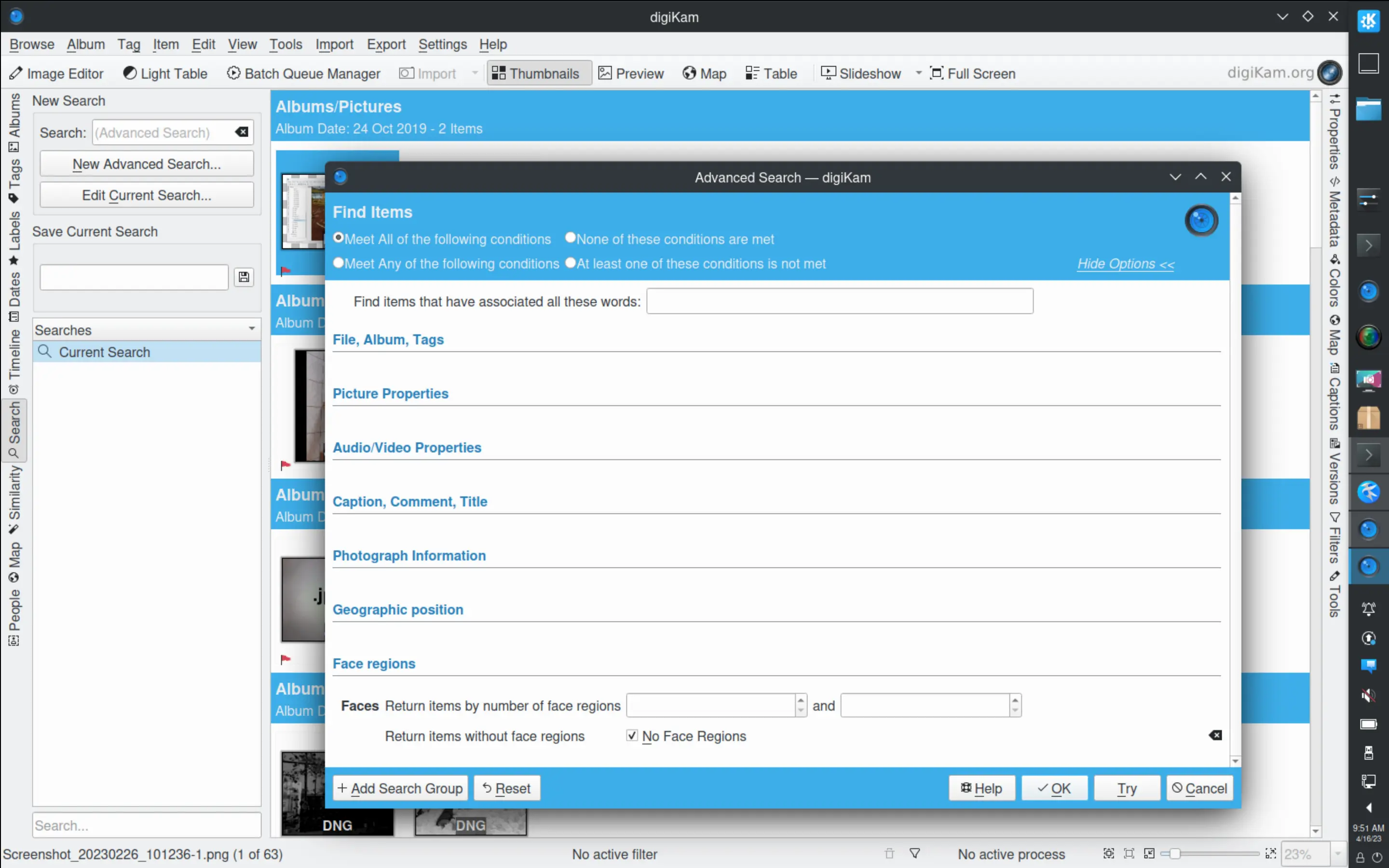Expand the Picture Properties search section
The image size is (1389, 868).
click(390, 393)
